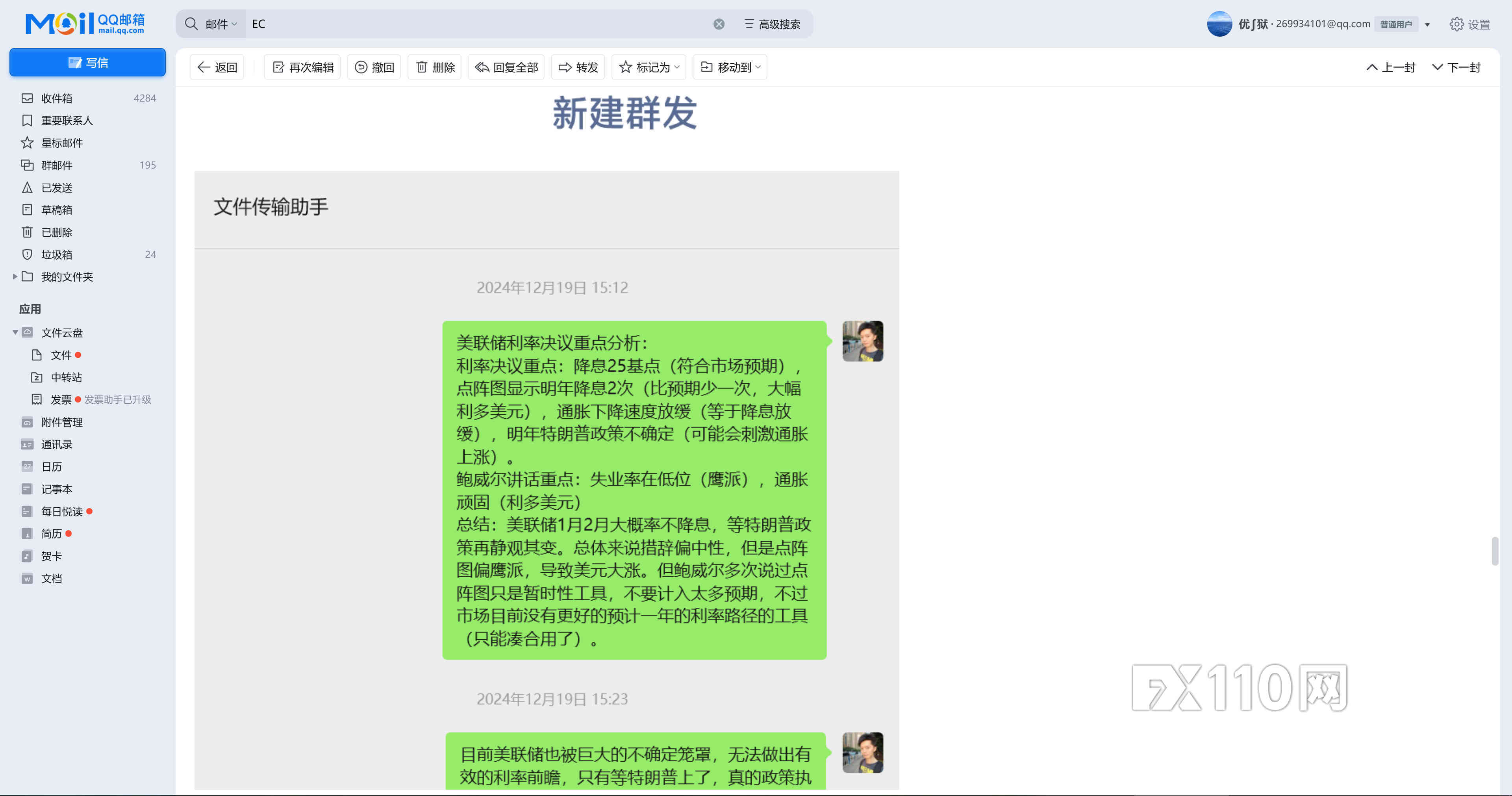Open the 草稿箱 drafts folder
This screenshot has width=1512, height=796.
pyautogui.click(x=87, y=210)
